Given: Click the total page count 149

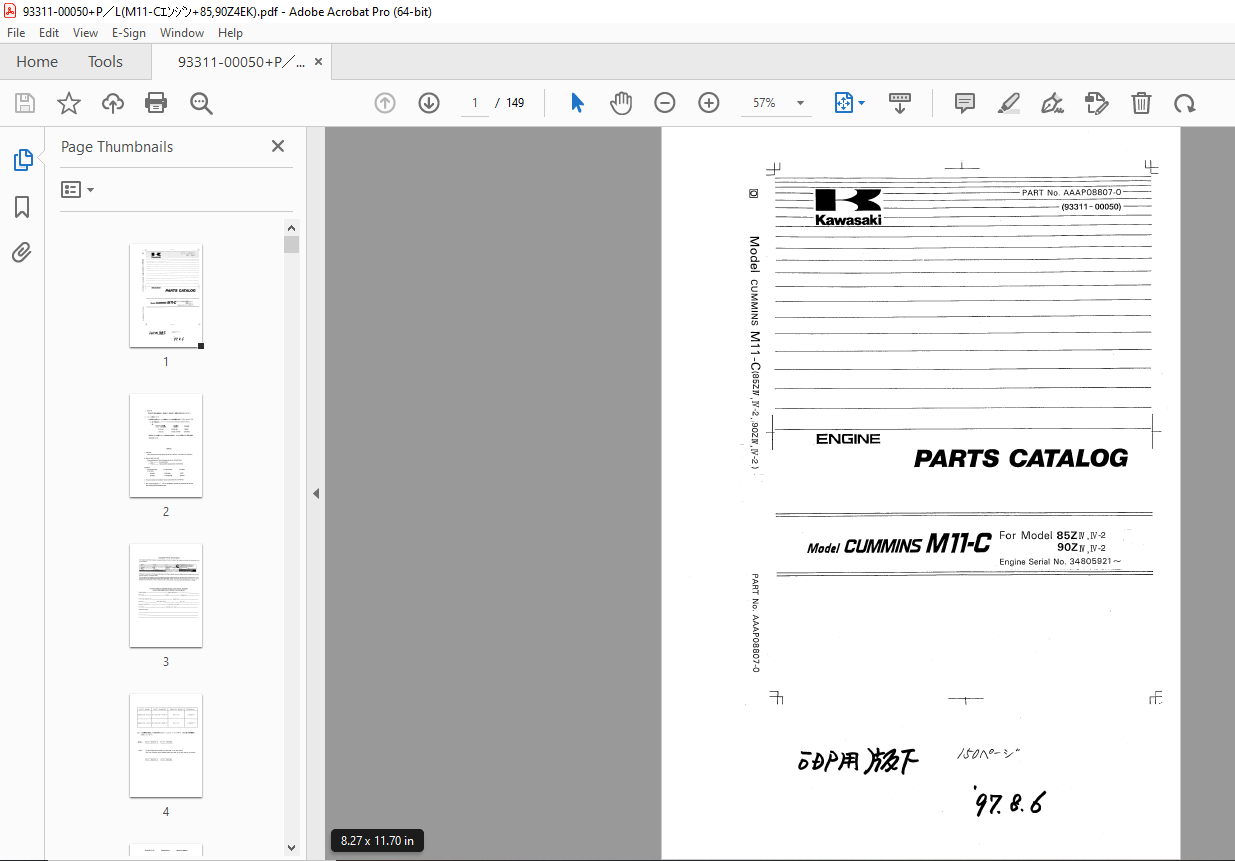Looking at the screenshot, I should pos(515,103).
